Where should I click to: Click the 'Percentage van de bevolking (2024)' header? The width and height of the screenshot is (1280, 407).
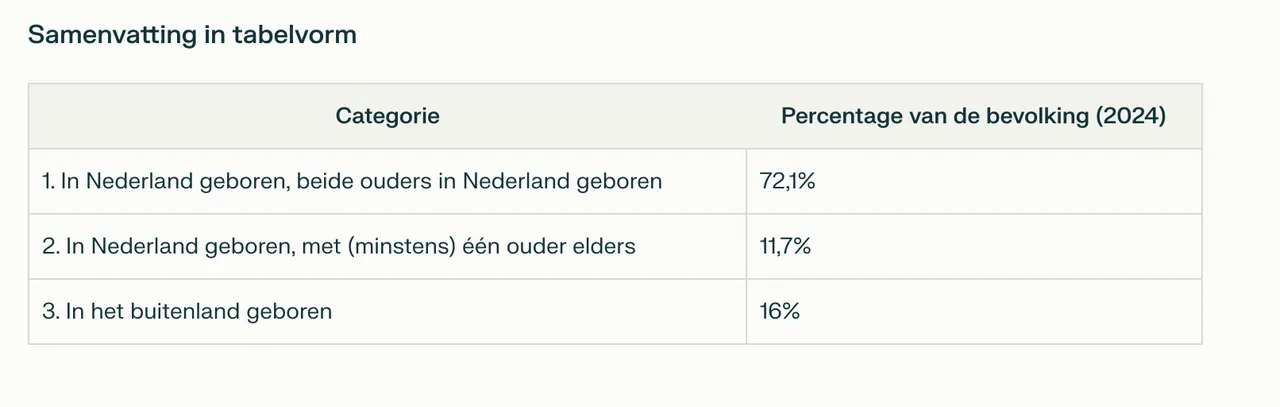click(x=974, y=116)
